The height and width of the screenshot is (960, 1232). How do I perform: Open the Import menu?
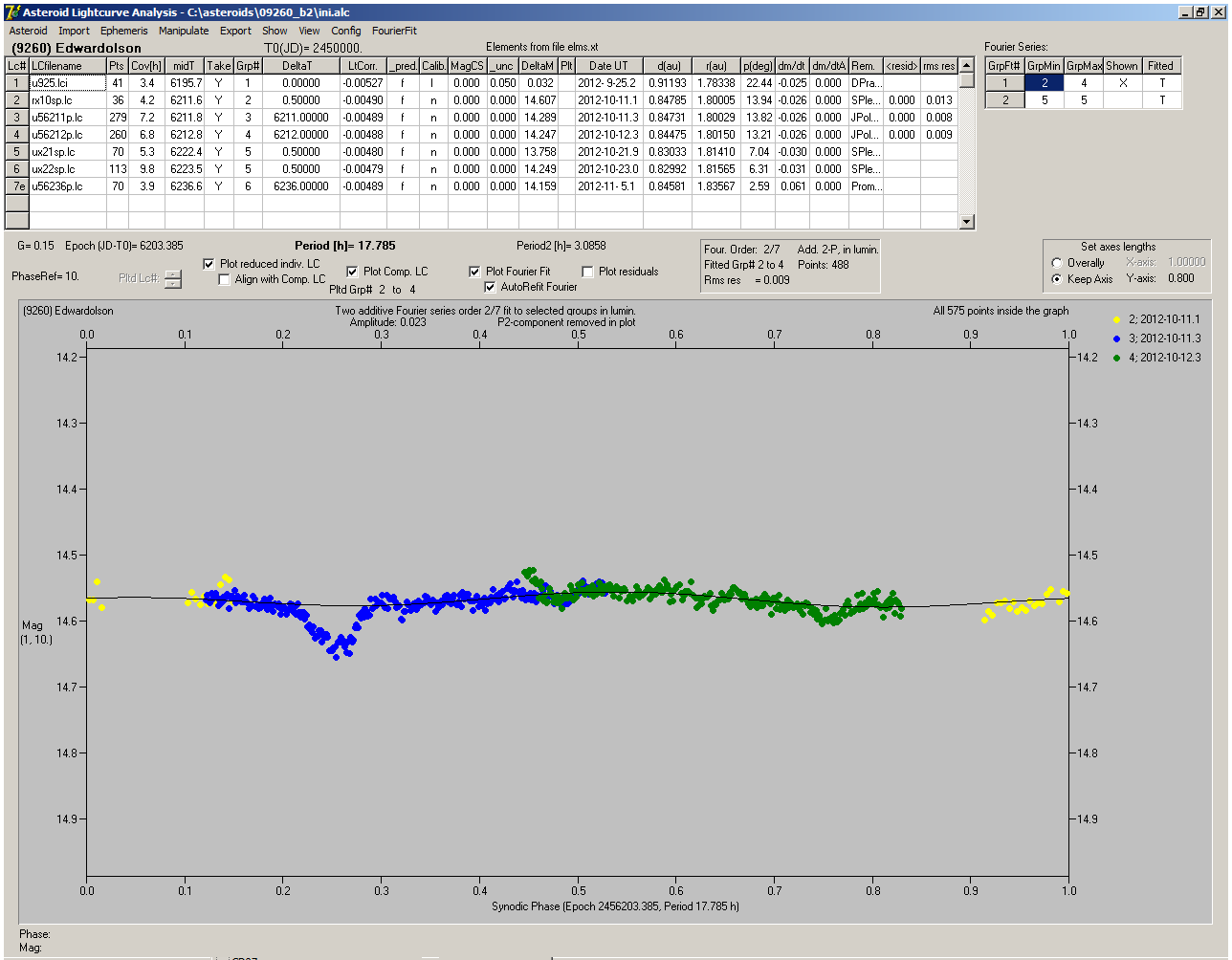click(x=74, y=31)
